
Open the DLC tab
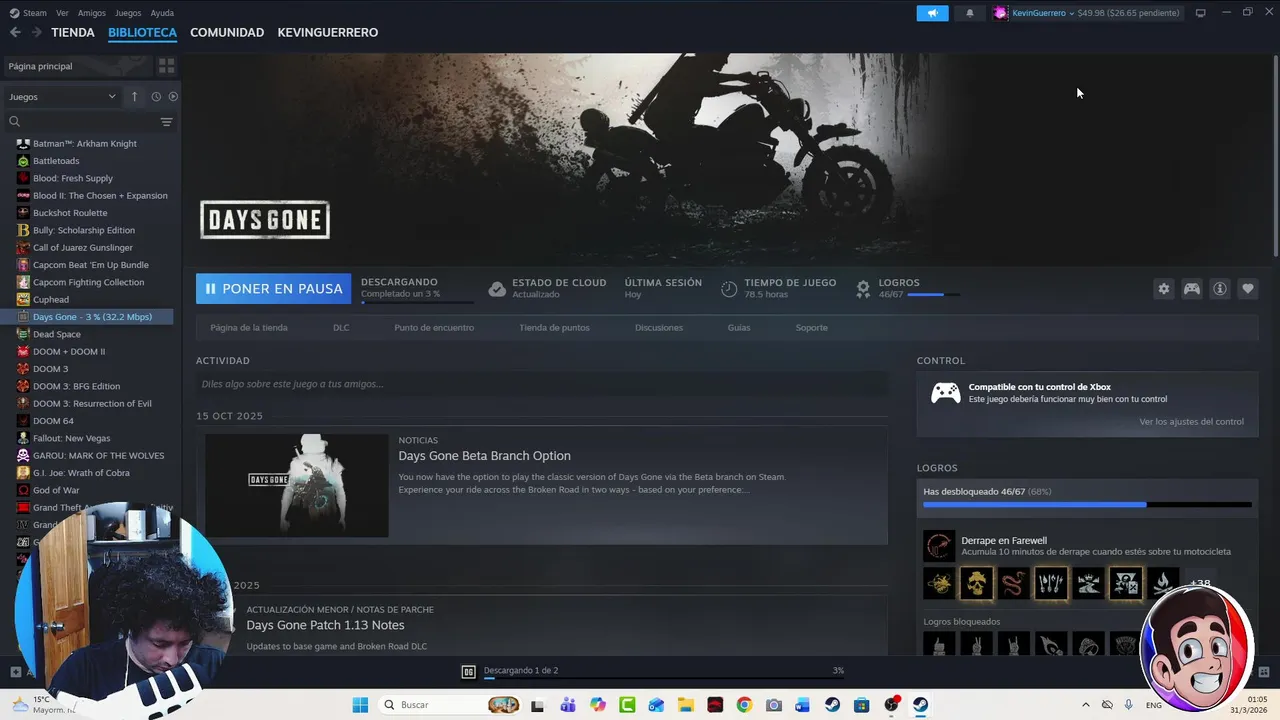click(x=341, y=327)
